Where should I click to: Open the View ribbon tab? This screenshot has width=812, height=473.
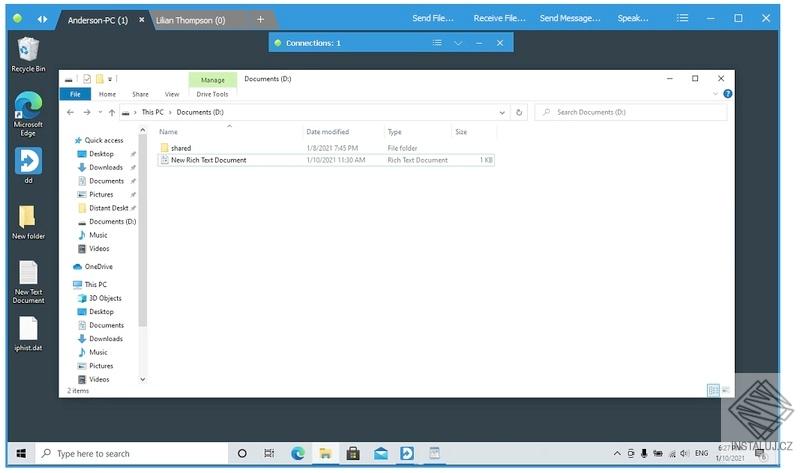172,94
